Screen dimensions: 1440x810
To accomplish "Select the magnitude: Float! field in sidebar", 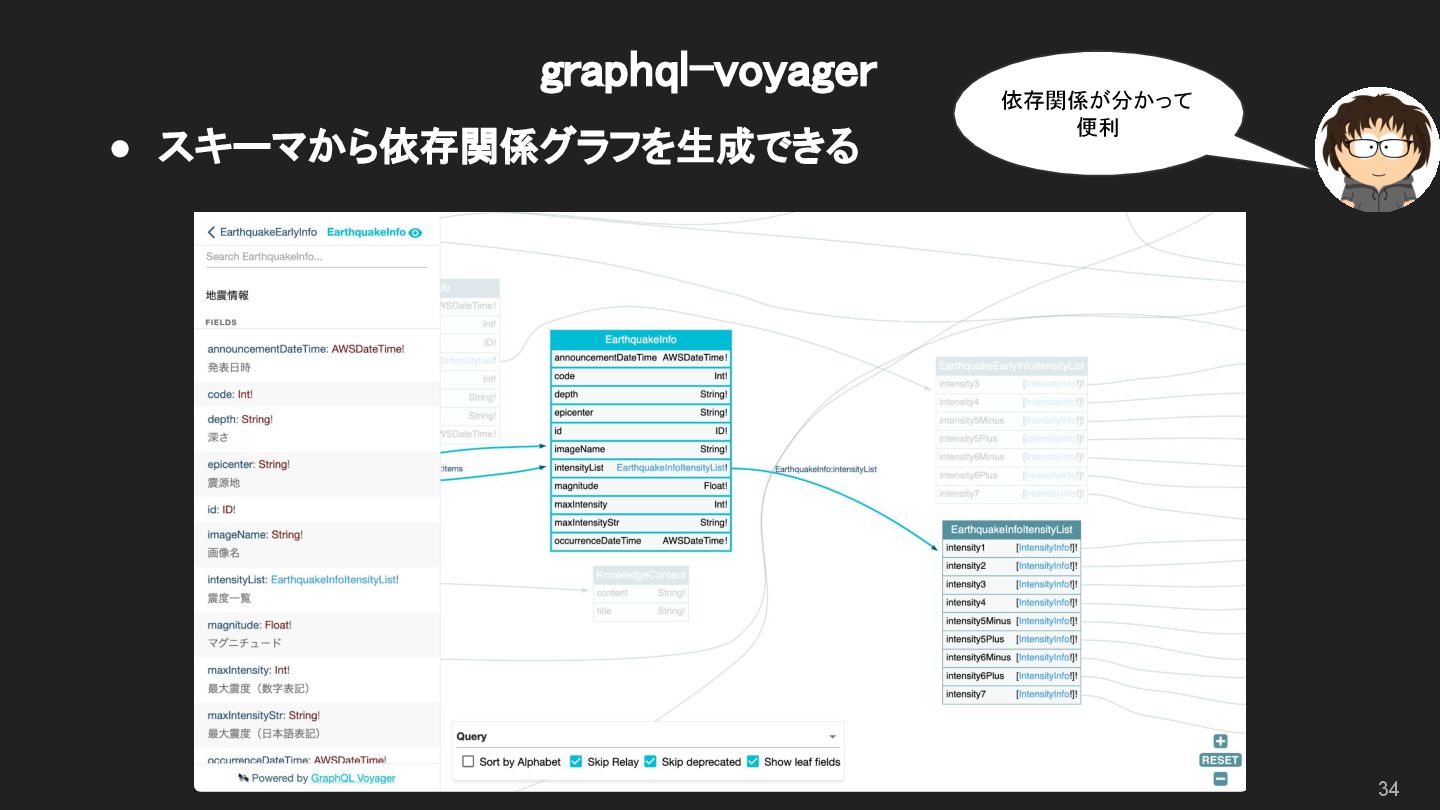I will pyautogui.click(x=316, y=634).
